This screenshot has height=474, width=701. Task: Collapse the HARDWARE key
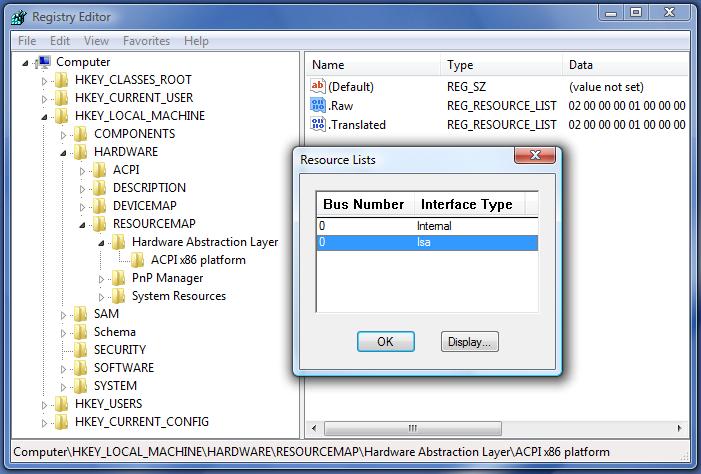click(63, 153)
